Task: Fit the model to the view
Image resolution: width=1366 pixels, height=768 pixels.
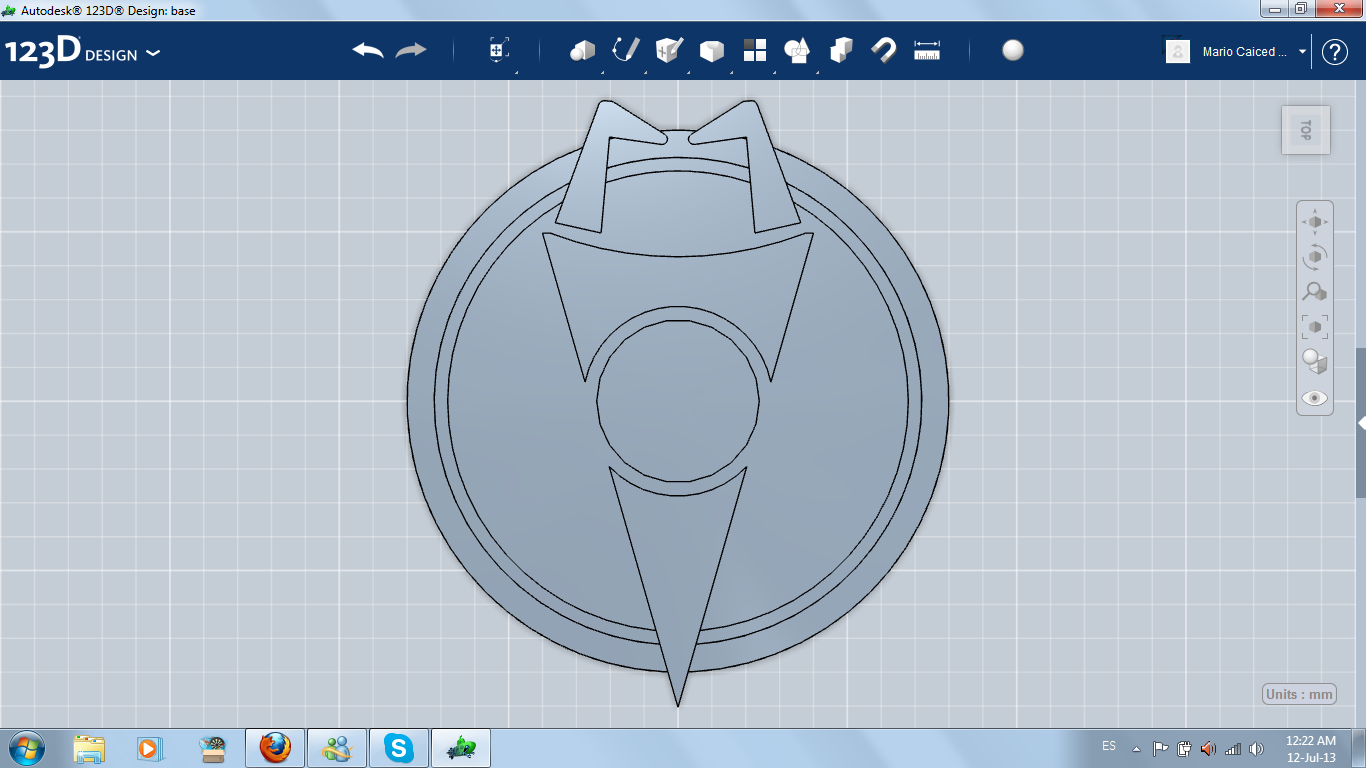Action: [1315, 327]
